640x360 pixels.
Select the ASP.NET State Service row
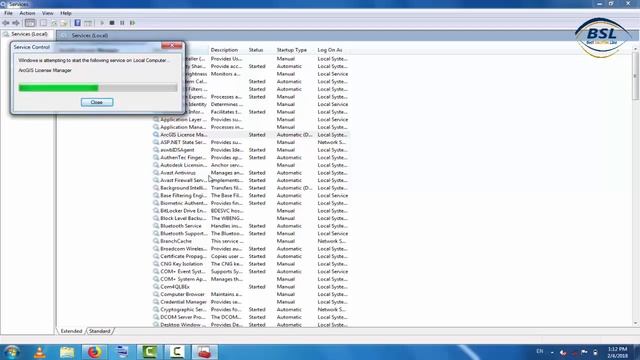point(251,142)
